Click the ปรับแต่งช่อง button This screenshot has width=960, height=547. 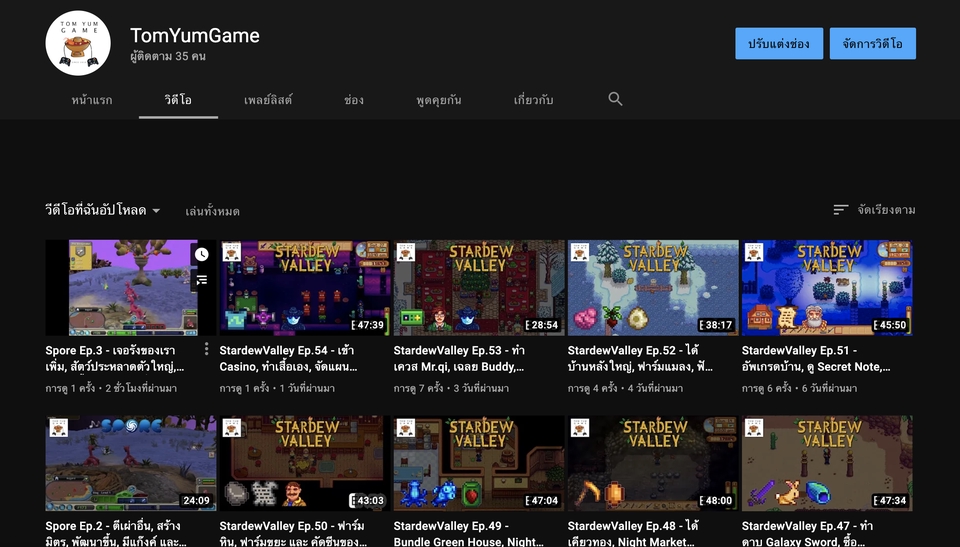coord(779,43)
